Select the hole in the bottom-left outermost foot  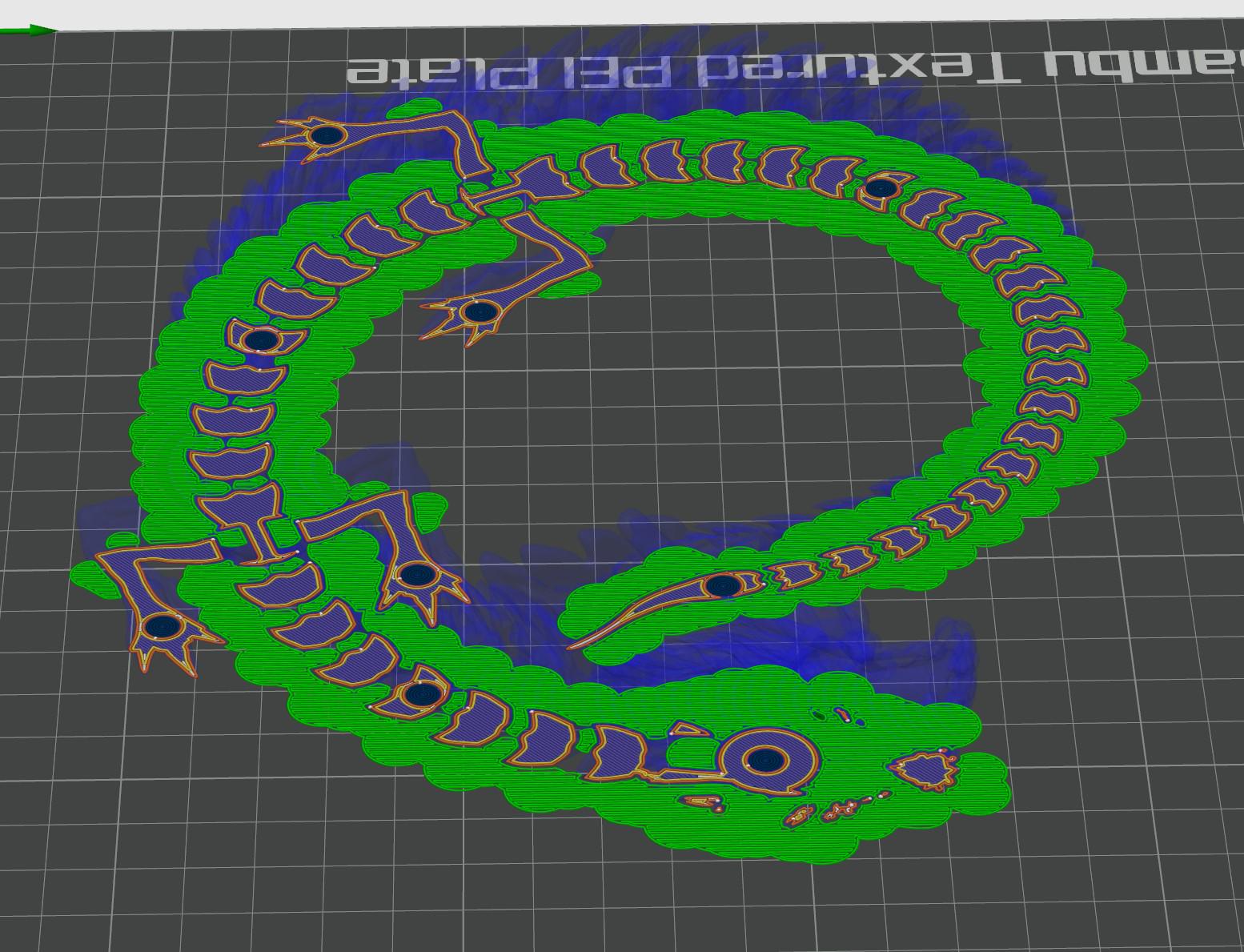(165, 625)
